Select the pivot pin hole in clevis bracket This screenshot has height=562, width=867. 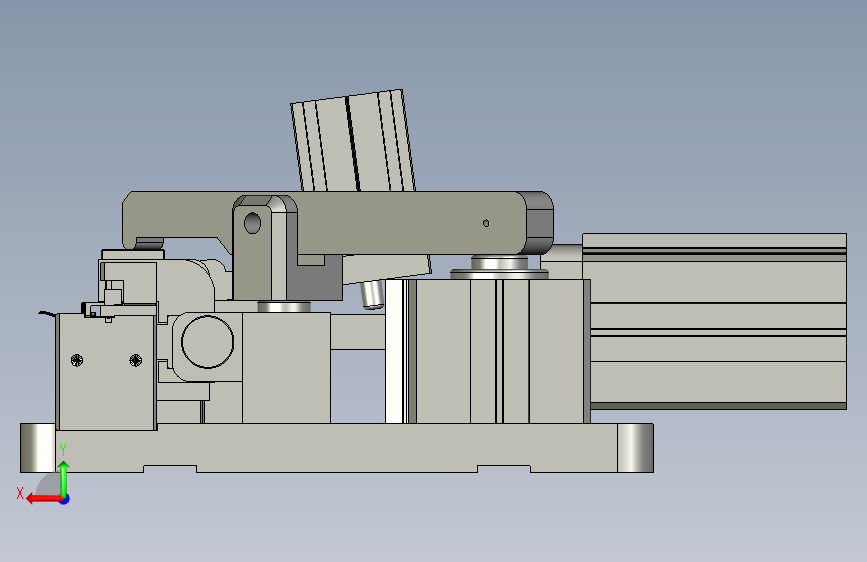coord(252,223)
